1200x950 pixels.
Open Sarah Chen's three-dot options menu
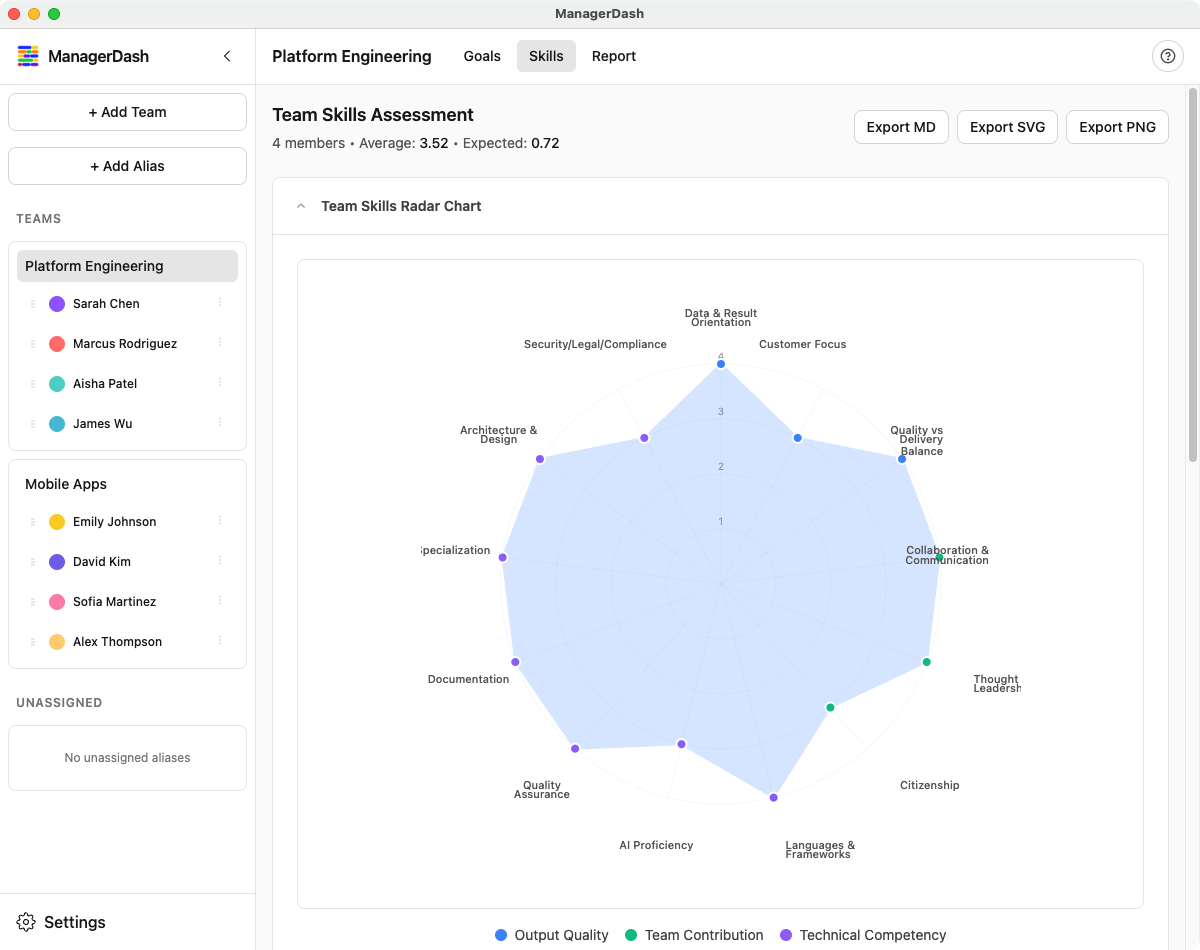(x=220, y=303)
